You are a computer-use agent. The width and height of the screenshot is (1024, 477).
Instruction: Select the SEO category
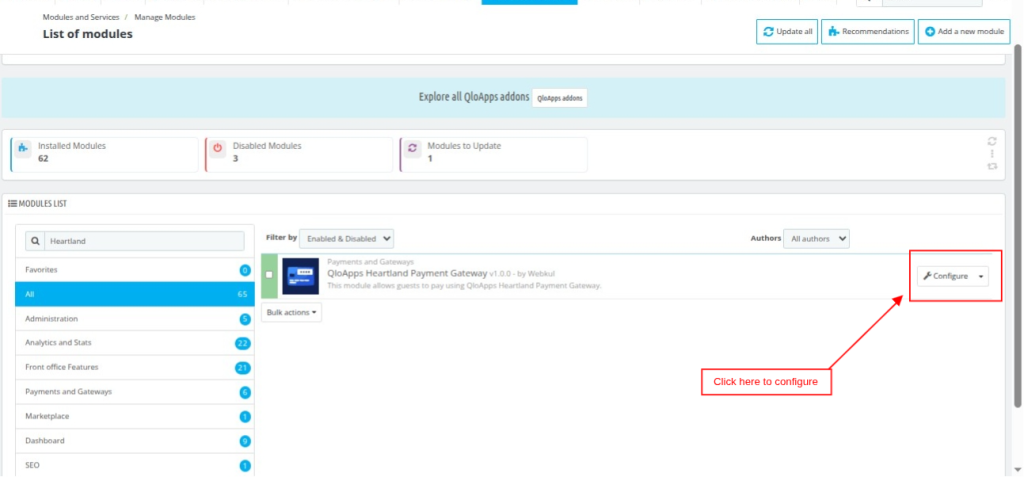135,465
